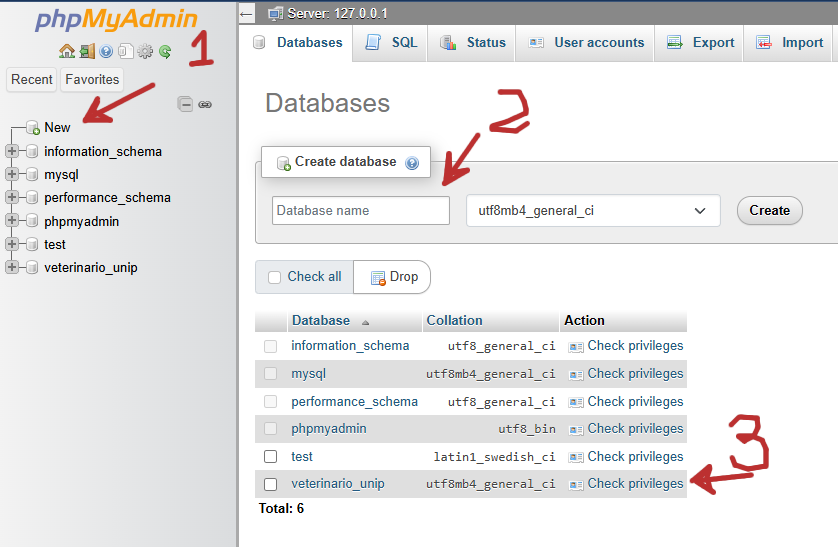Click the collapse all tree icon
Viewport: 838px width, 547px height.
(x=185, y=103)
